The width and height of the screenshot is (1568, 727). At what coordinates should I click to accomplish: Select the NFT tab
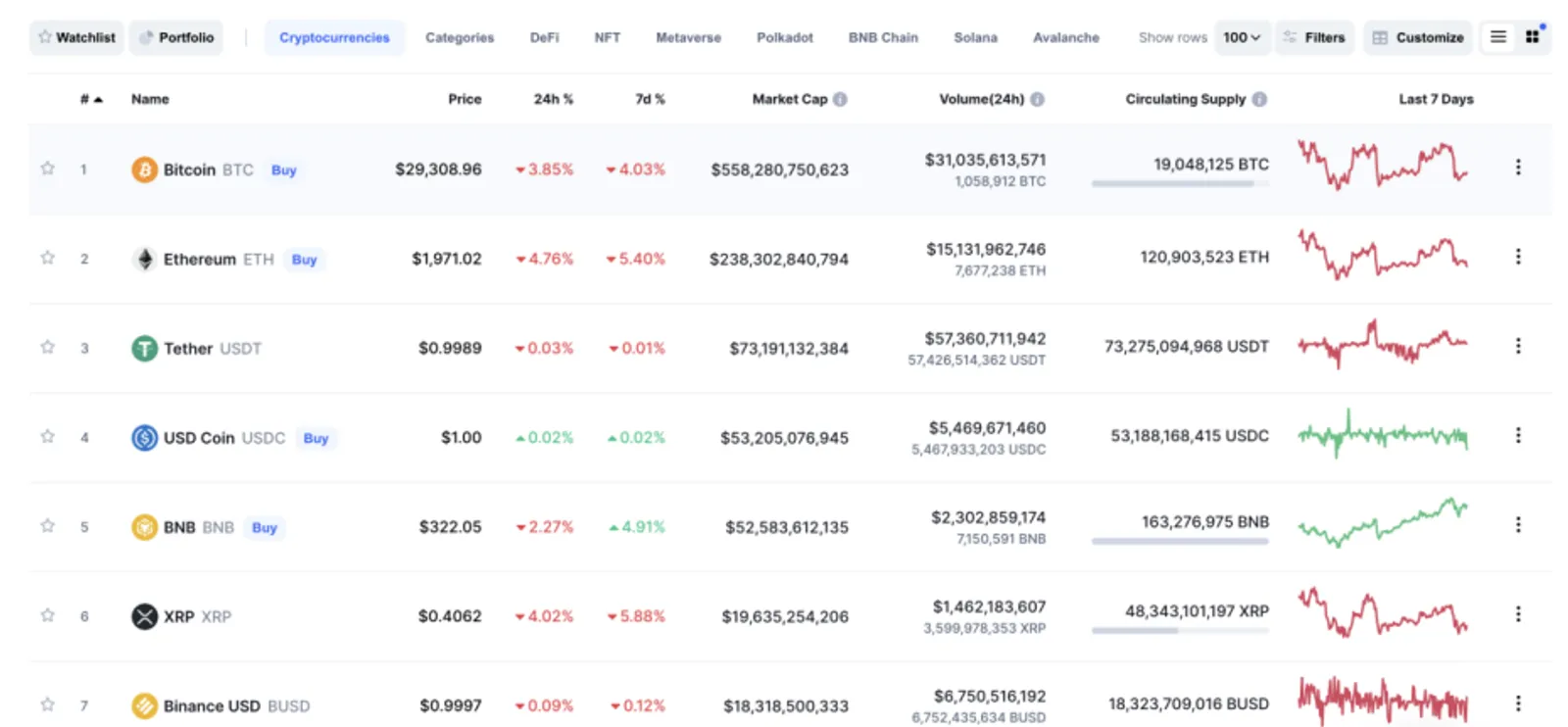[607, 37]
